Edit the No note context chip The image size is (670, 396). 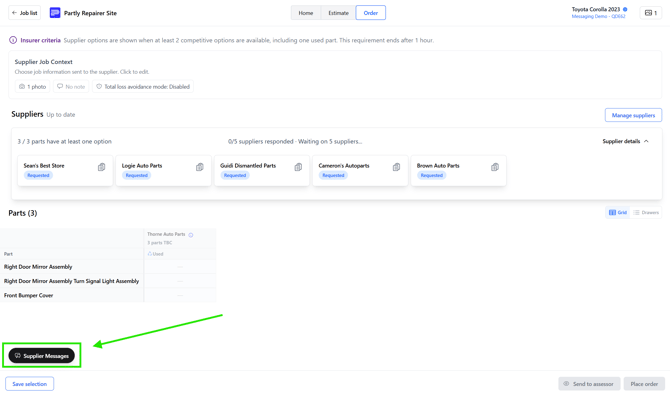[x=71, y=86]
